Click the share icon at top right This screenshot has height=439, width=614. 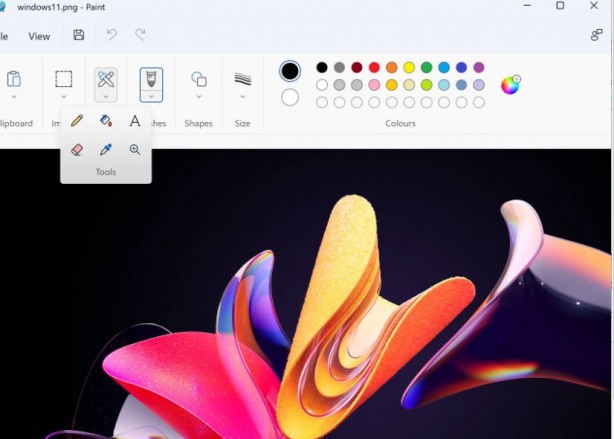click(596, 35)
